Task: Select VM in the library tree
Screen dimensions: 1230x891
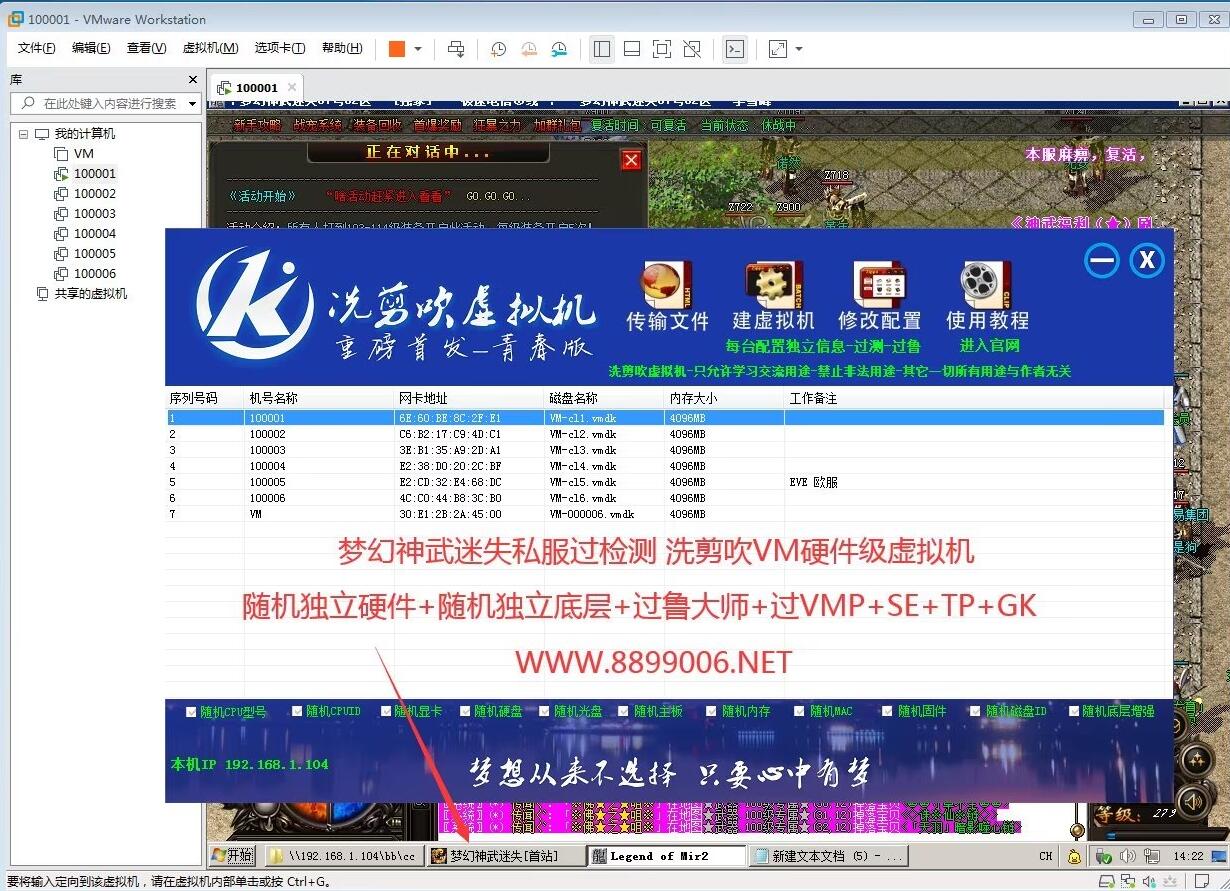Action: [x=84, y=153]
